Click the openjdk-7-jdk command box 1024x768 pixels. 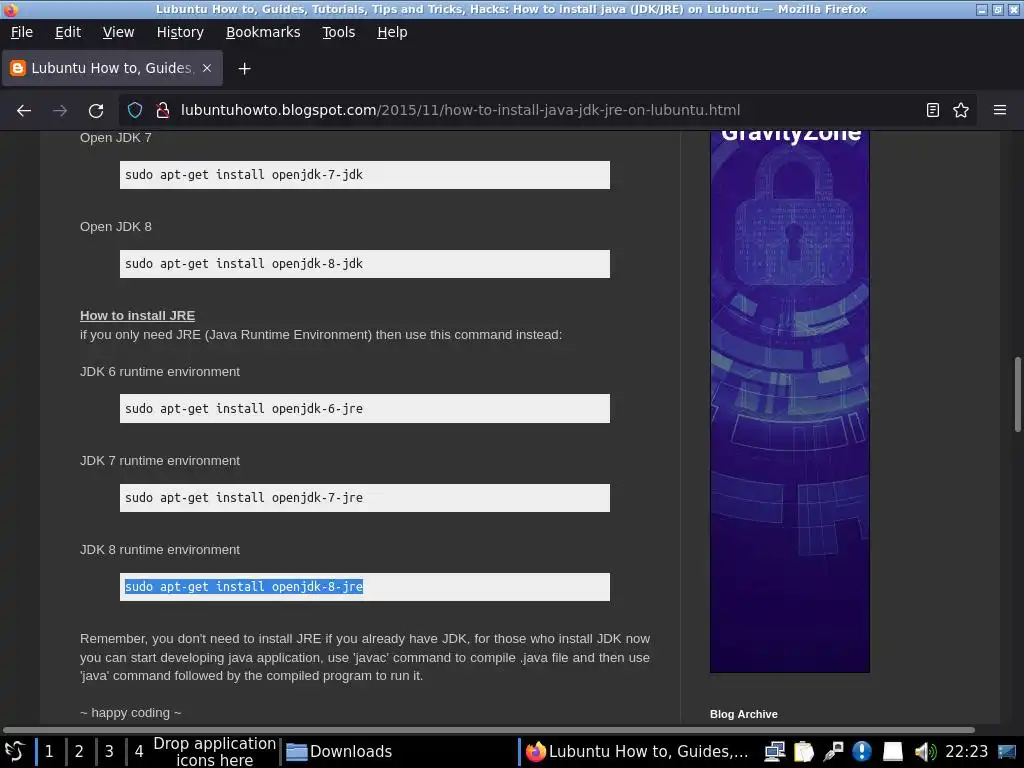[x=364, y=174]
